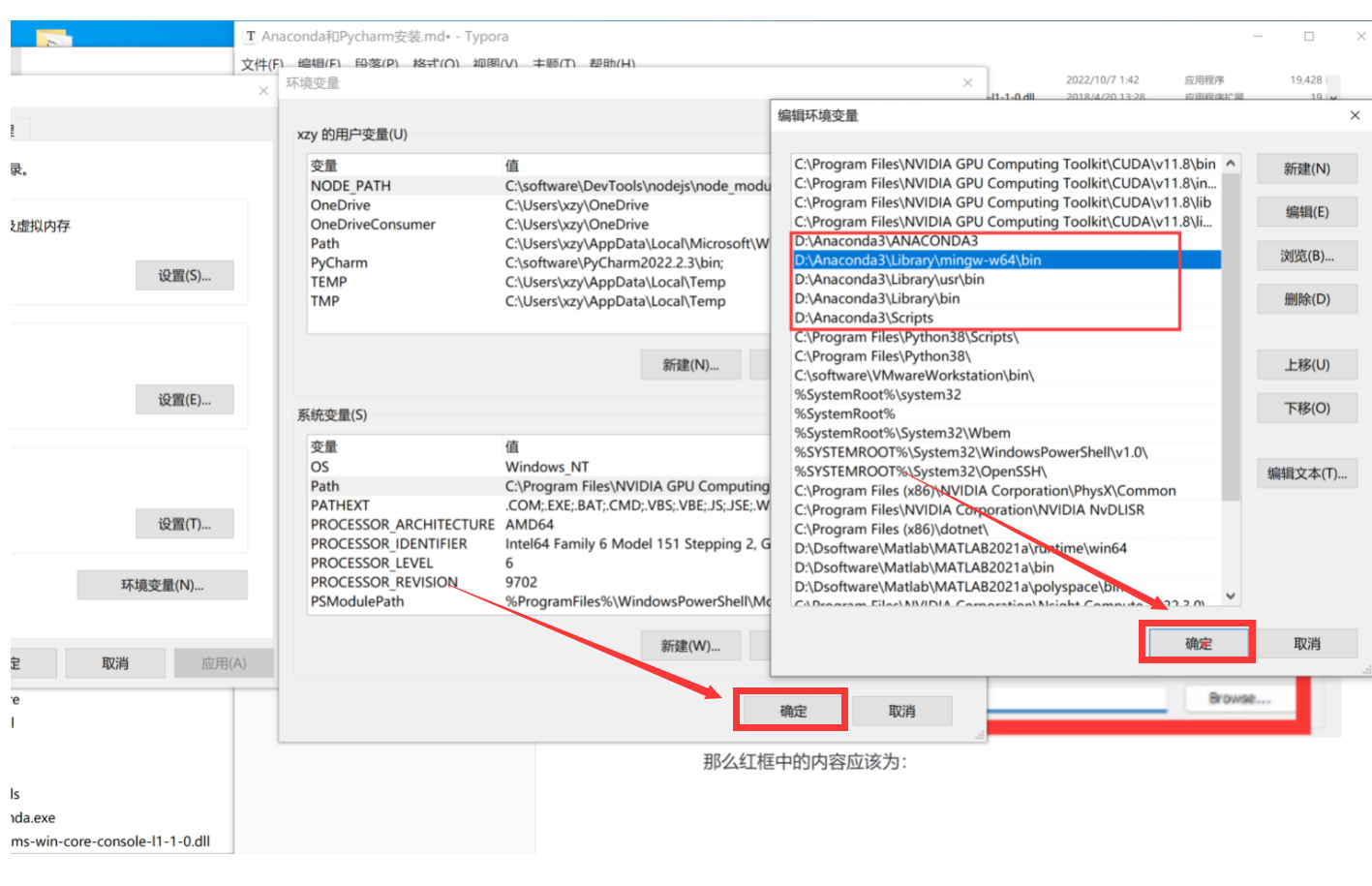Click 新建(N)... under user variables
The width and height of the screenshot is (1372, 886).
690,365
